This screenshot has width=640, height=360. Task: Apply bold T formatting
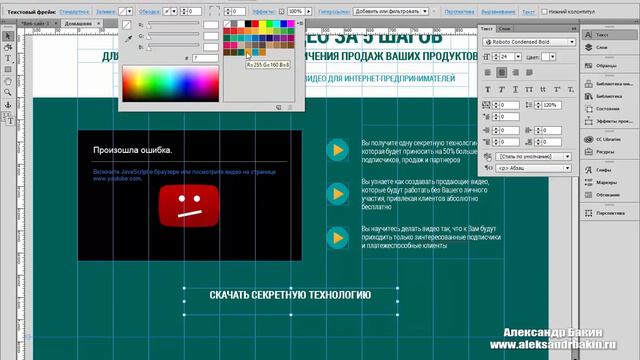(x=487, y=89)
